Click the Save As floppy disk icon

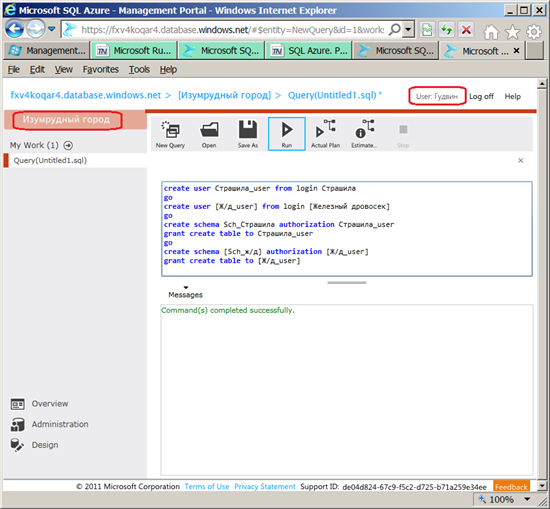(248, 134)
